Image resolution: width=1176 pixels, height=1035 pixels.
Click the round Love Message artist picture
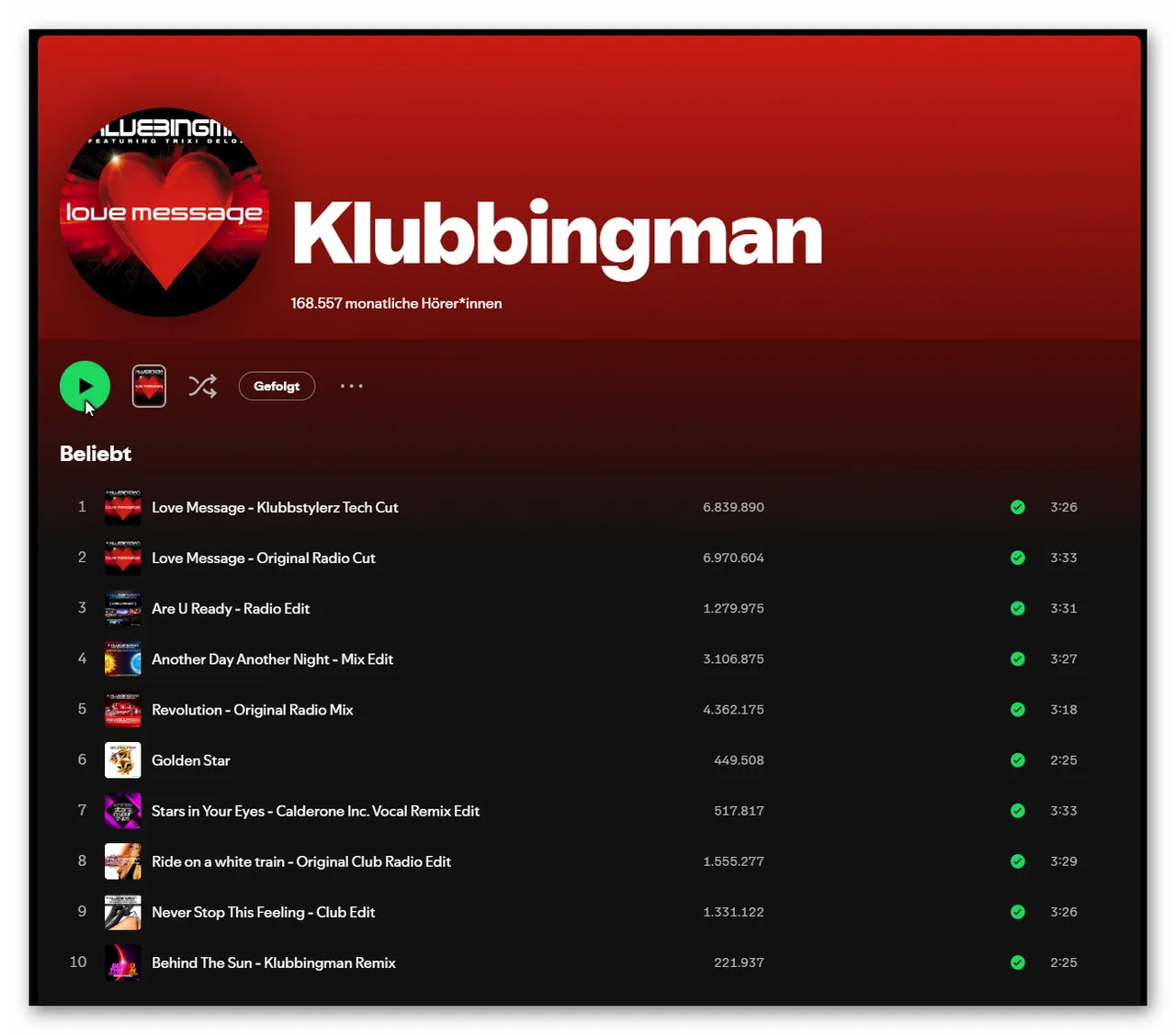pyautogui.click(x=164, y=212)
